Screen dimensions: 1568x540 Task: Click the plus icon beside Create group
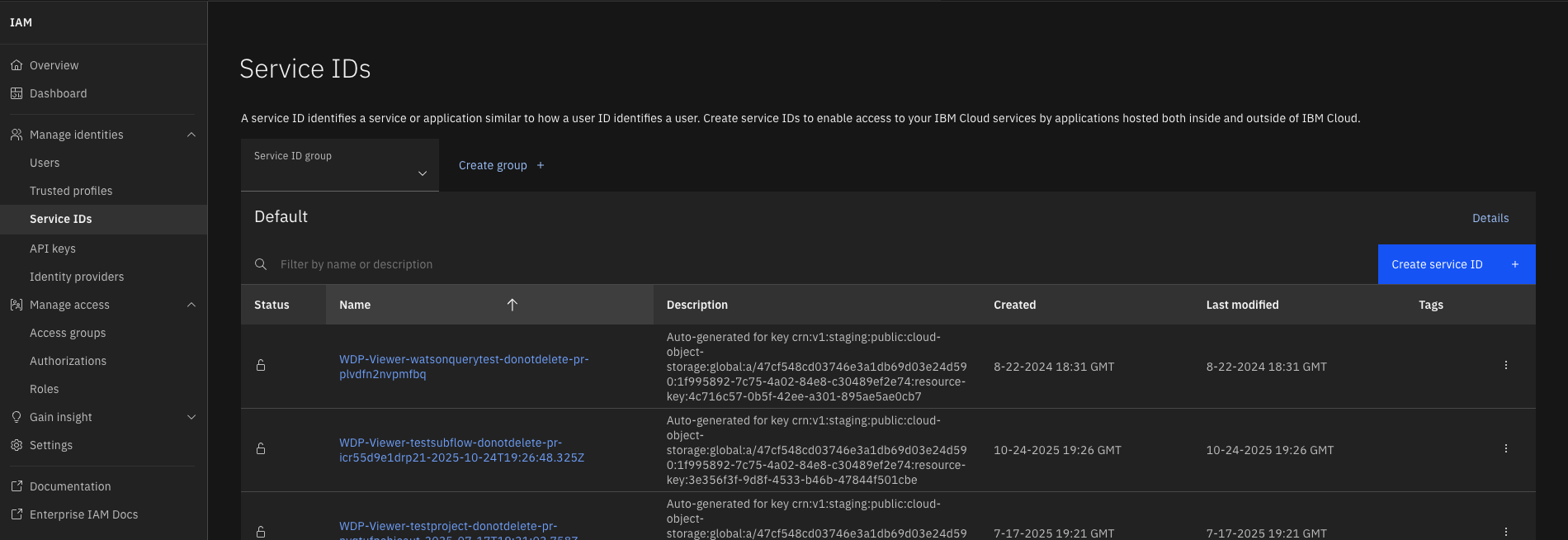pos(541,165)
